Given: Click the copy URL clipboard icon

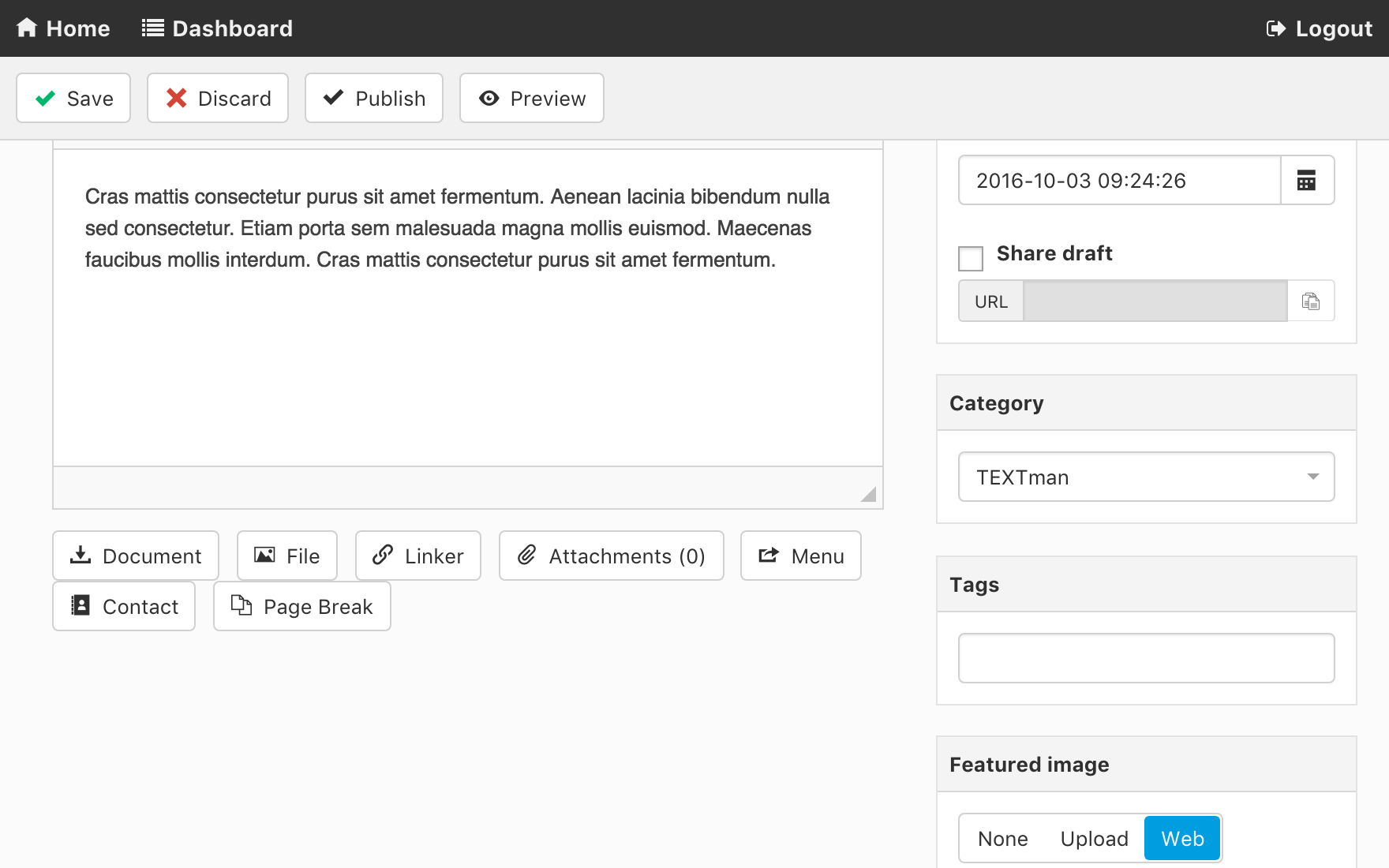Looking at the screenshot, I should (x=1310, y=301).
